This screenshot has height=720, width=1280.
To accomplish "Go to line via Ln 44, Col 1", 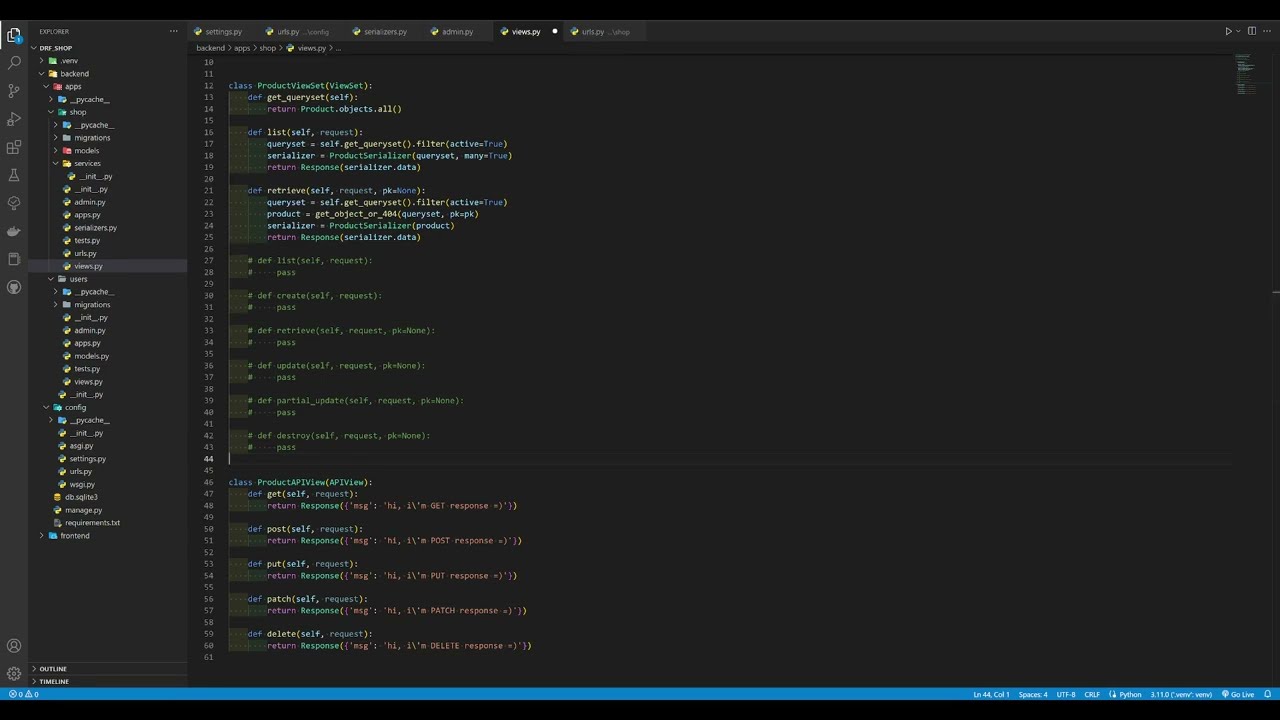I will click(x=991, y=694).
